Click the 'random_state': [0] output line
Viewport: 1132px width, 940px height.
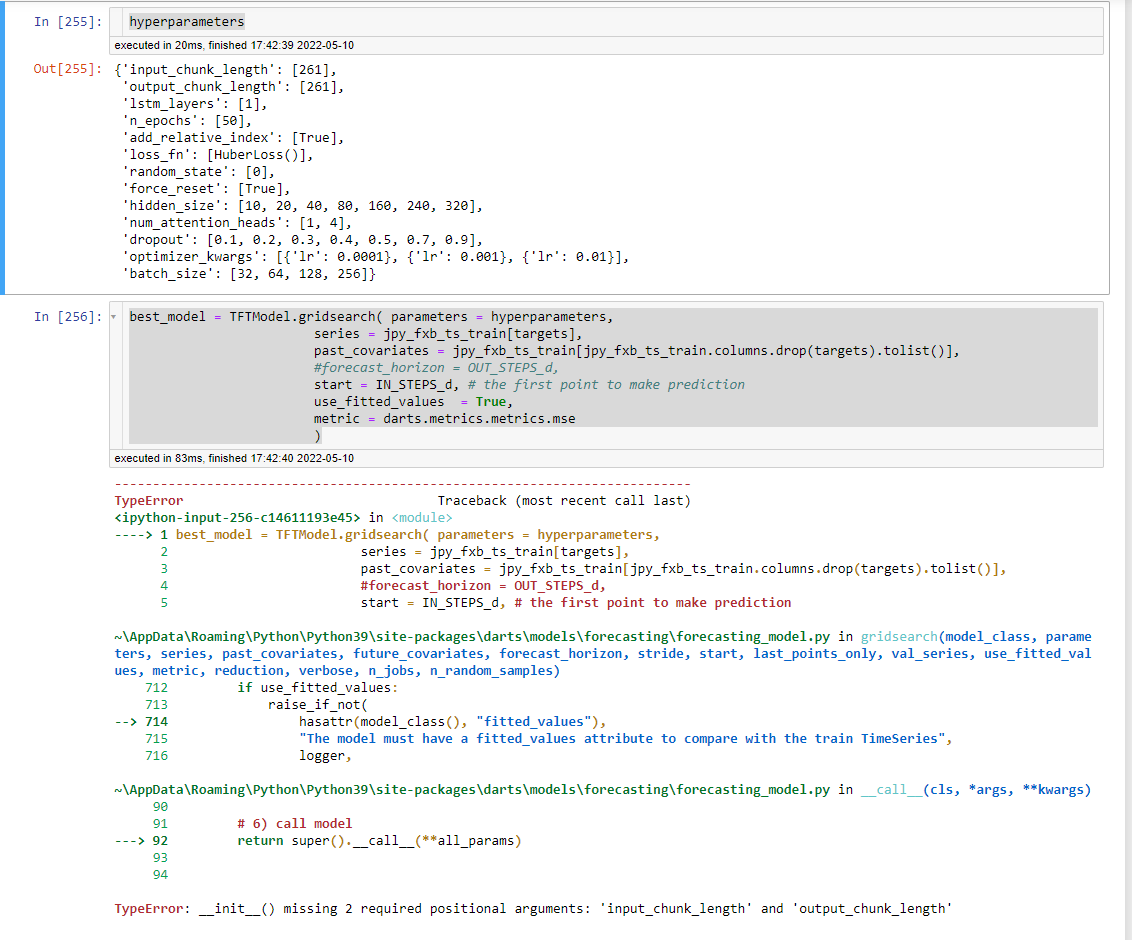pyautogui.click(x=198, y=172)
